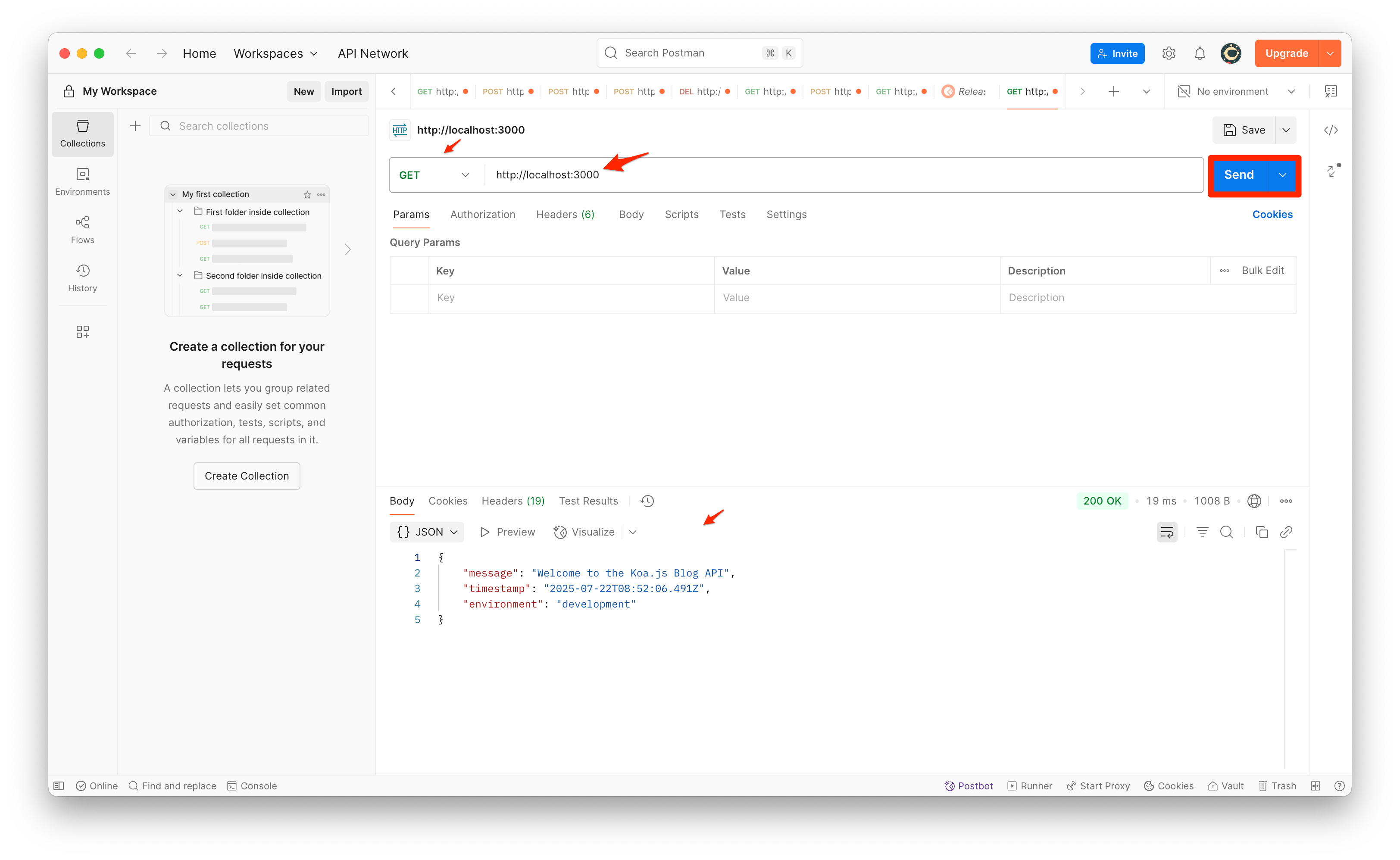The height and width of the screenshot is (860, 1400).
Task: Click the filter response icon
Action: tap(1202, 533)
